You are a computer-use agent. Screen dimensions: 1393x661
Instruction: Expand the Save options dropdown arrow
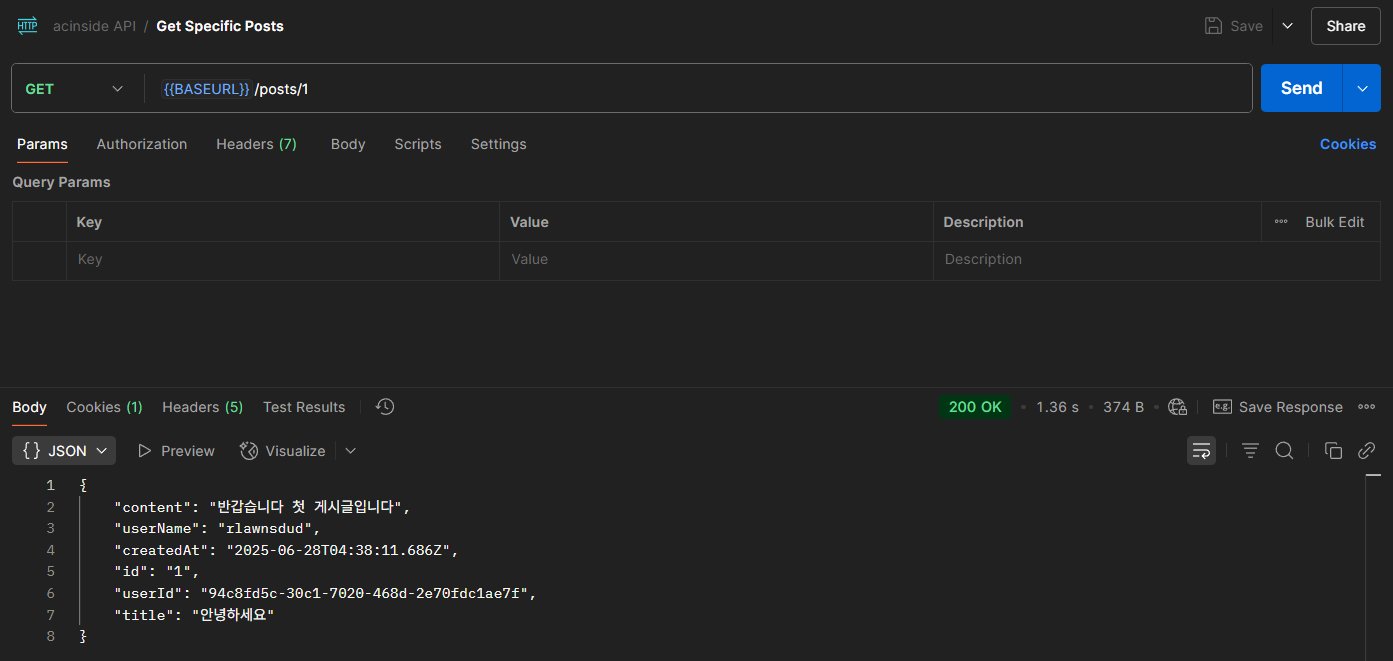click(x=1288, y=26)
